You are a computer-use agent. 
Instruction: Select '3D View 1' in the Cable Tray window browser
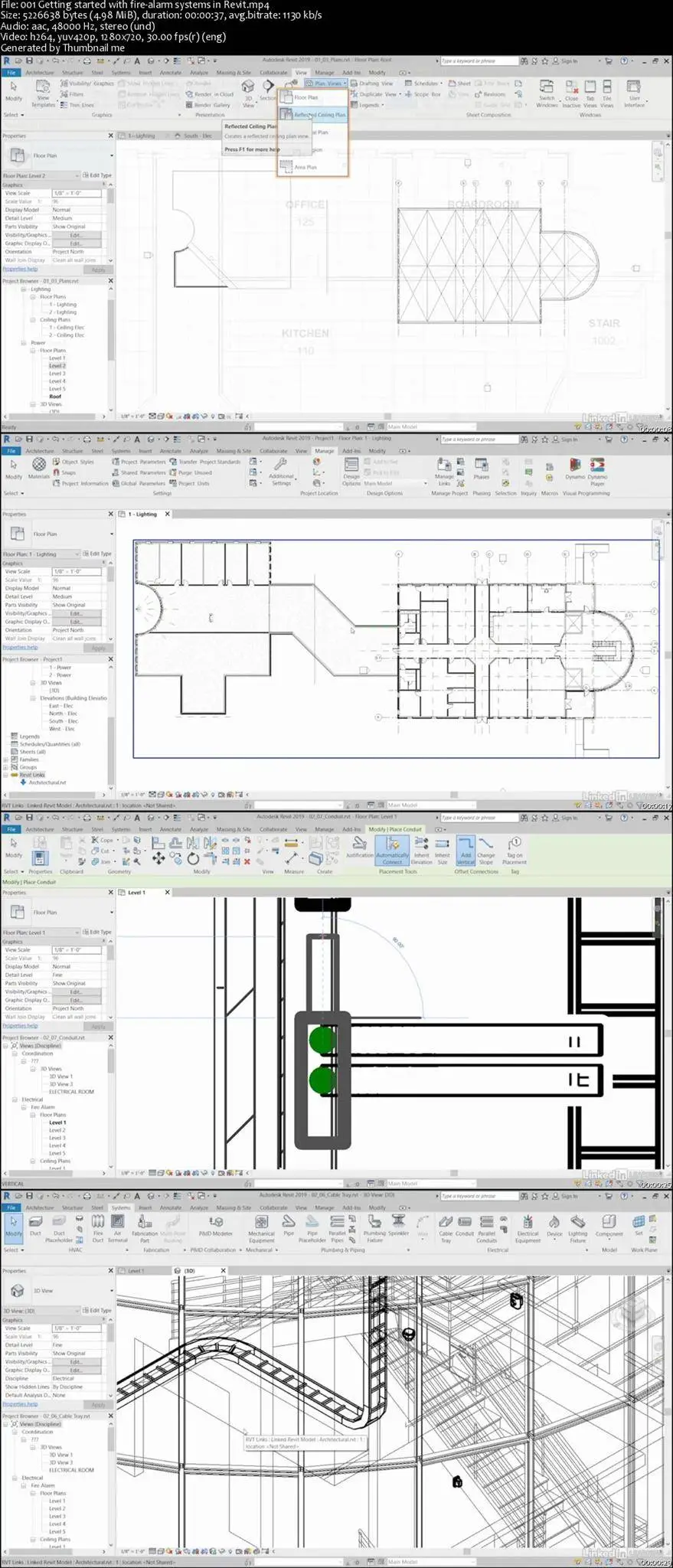pos(60,1455)
